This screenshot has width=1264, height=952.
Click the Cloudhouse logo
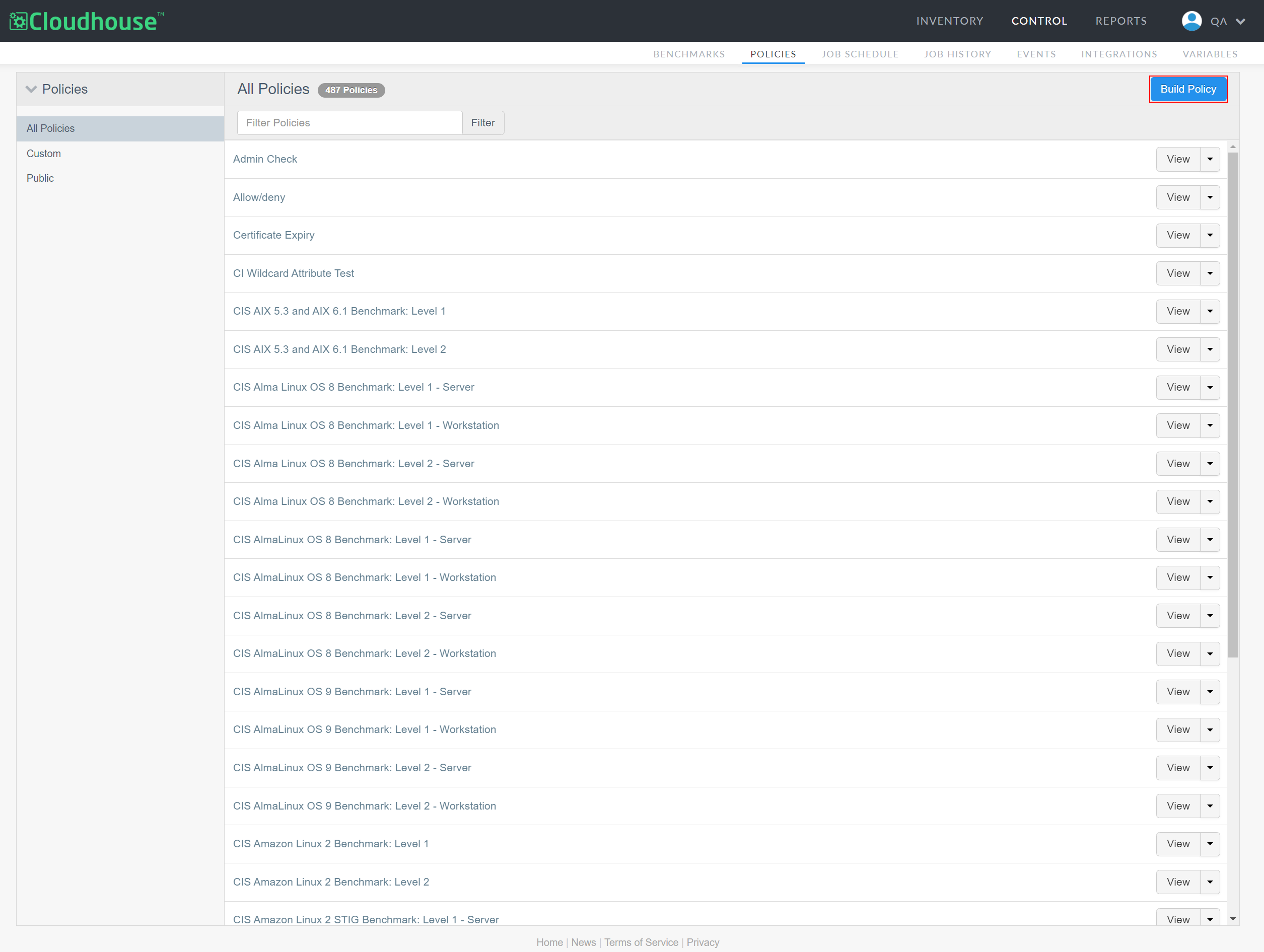click(x=87, y=21)
